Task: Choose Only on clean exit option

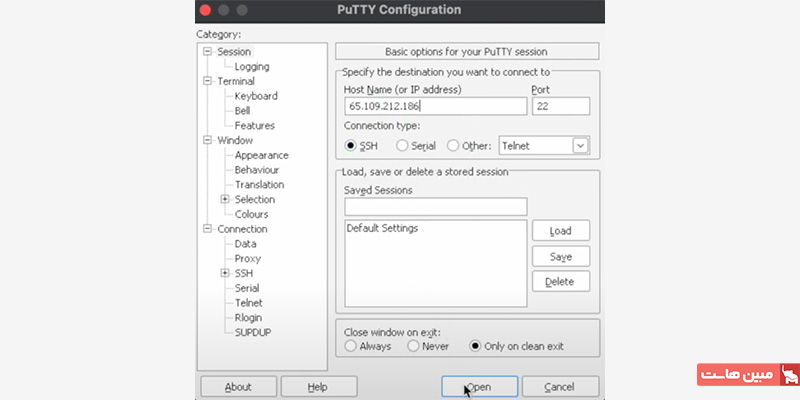Action: tap(475, 346)
